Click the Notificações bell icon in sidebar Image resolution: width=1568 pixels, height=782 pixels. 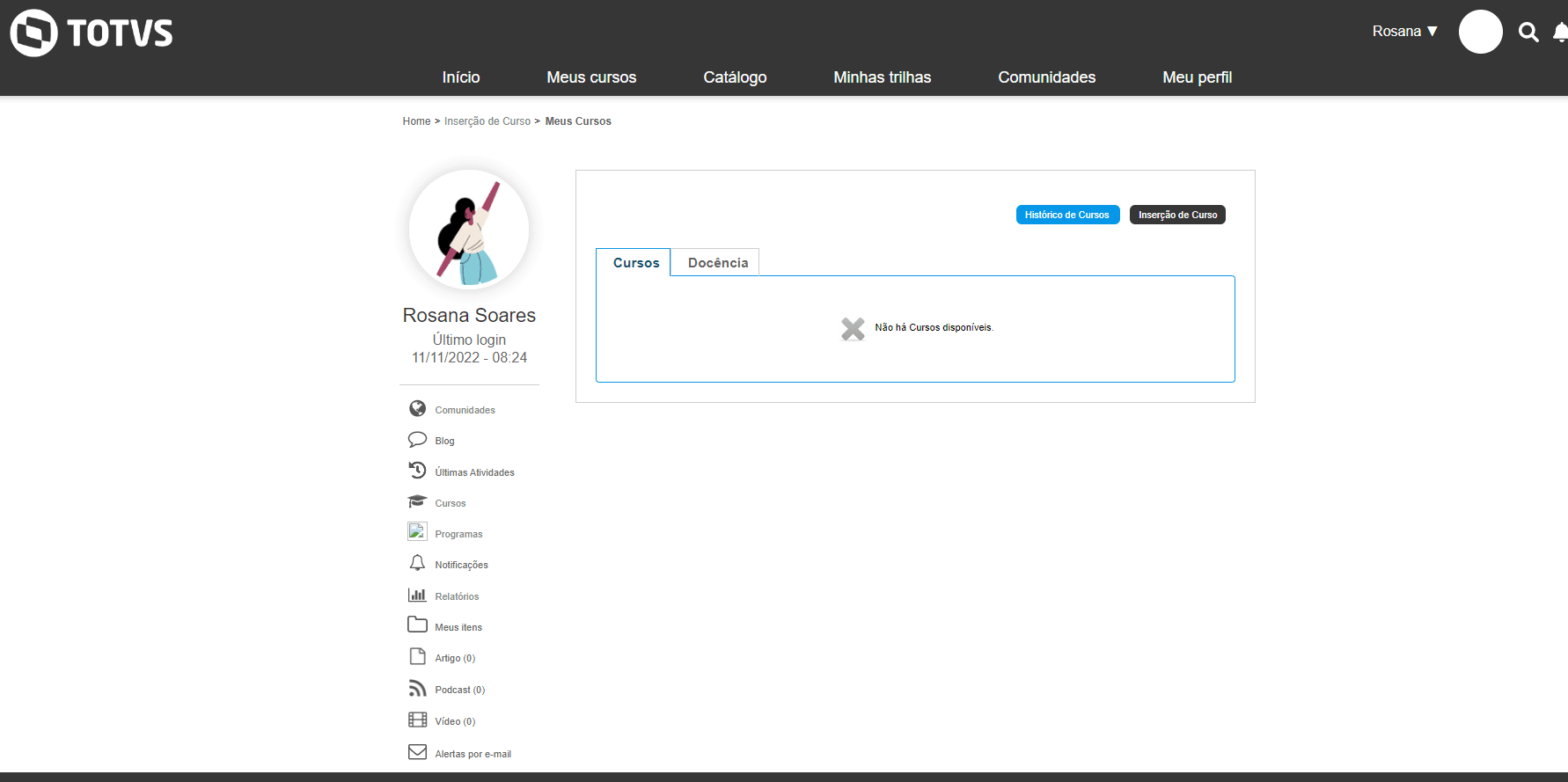[x=417, y=563]
